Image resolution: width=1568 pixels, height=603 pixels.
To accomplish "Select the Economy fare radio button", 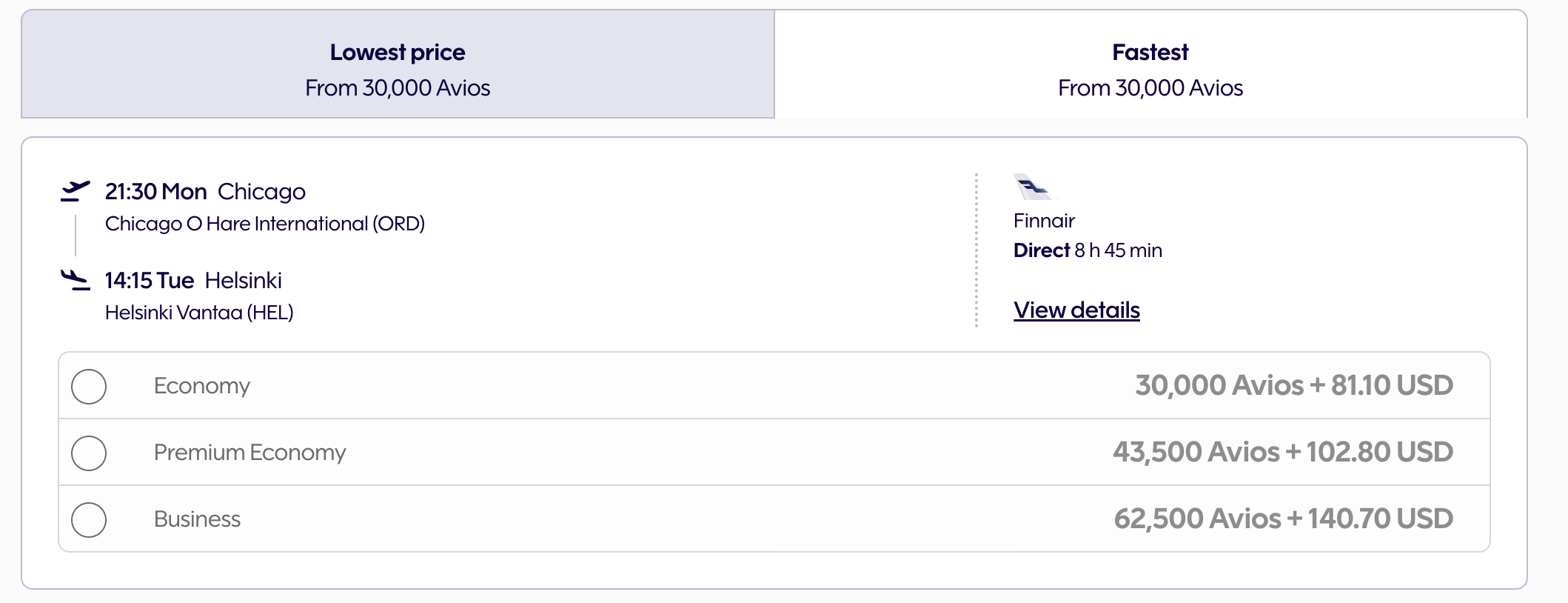I will pyautogui.click(x=89, y=386).
